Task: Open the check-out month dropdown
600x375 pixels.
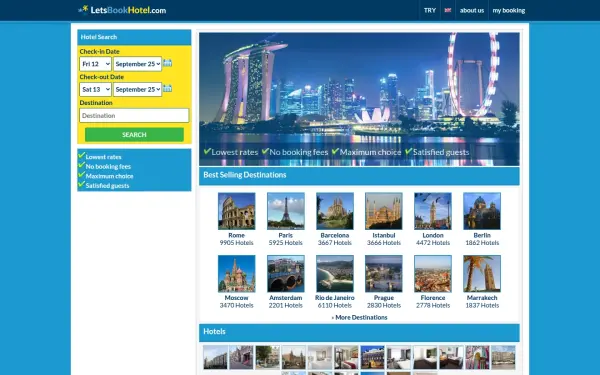Action: (137, 89)
